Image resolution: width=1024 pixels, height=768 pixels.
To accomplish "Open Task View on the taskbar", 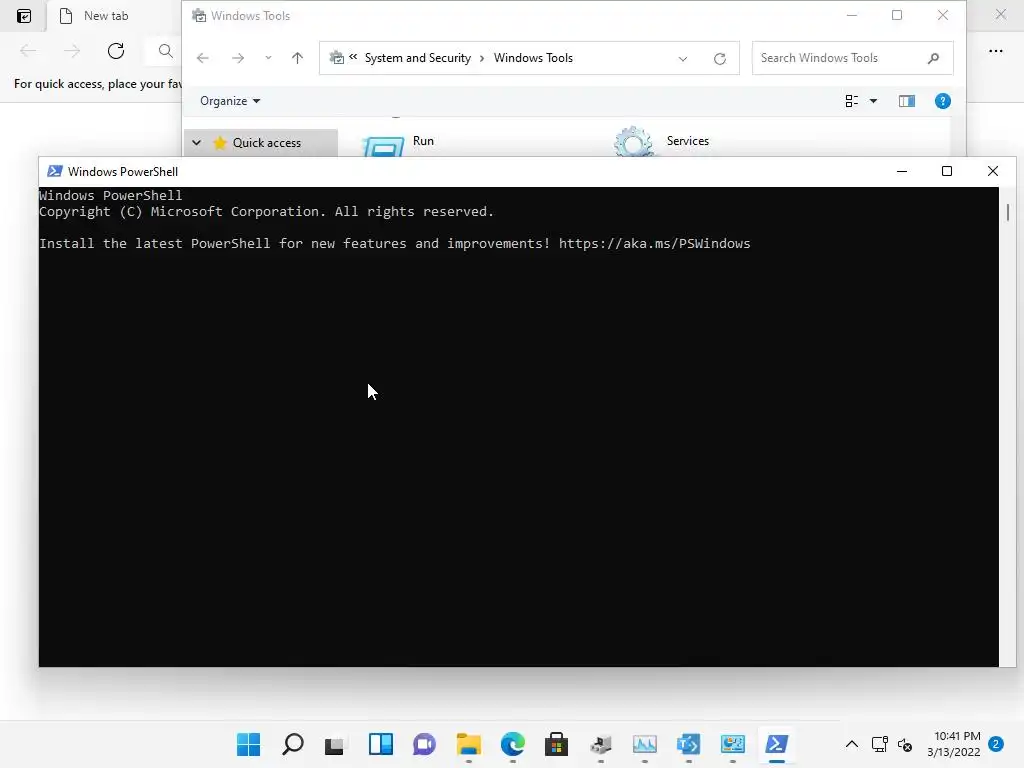I will click(336, 744).
